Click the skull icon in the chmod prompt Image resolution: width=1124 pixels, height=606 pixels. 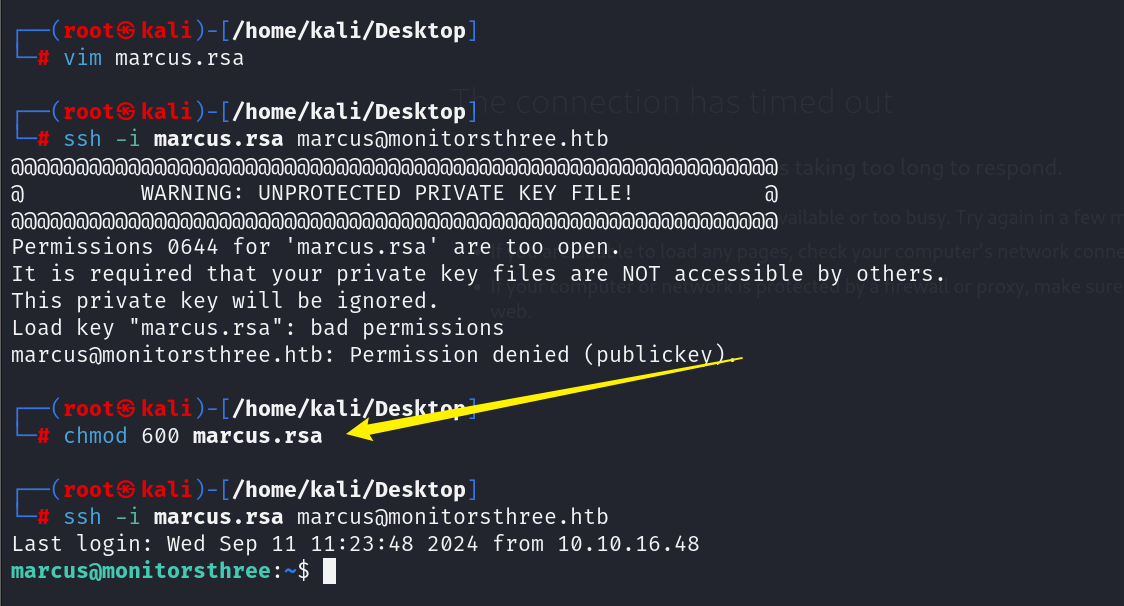pos(126,409)
